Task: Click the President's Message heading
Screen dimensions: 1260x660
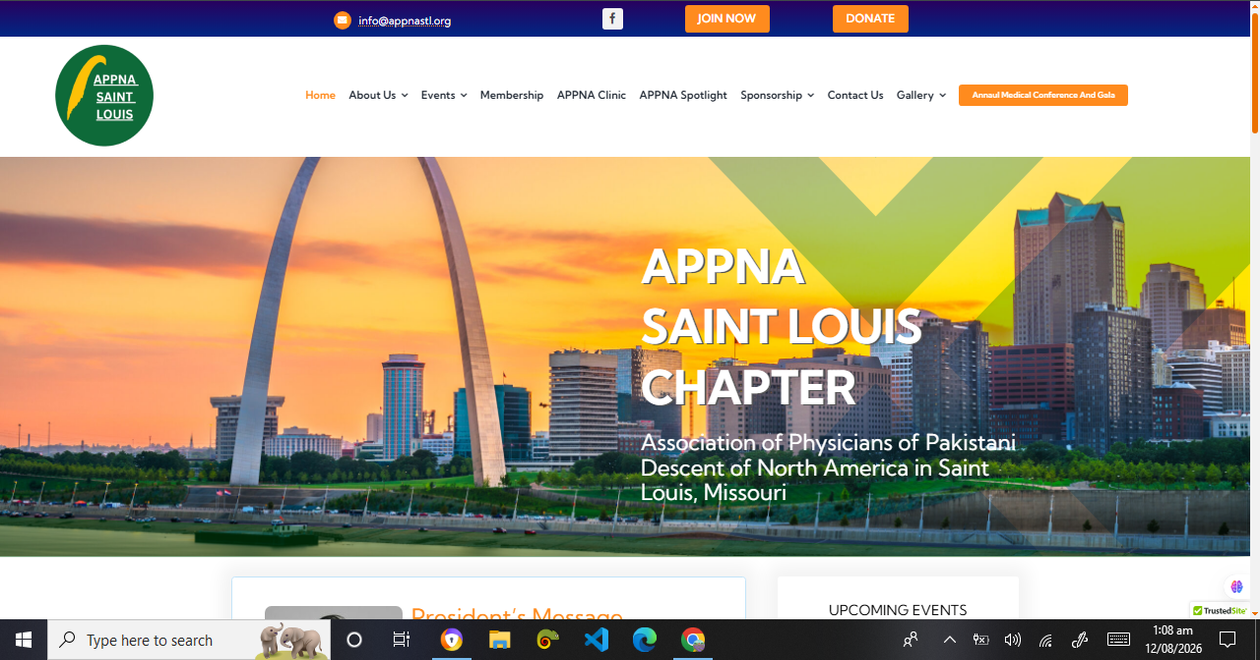Action: point(517,614)
